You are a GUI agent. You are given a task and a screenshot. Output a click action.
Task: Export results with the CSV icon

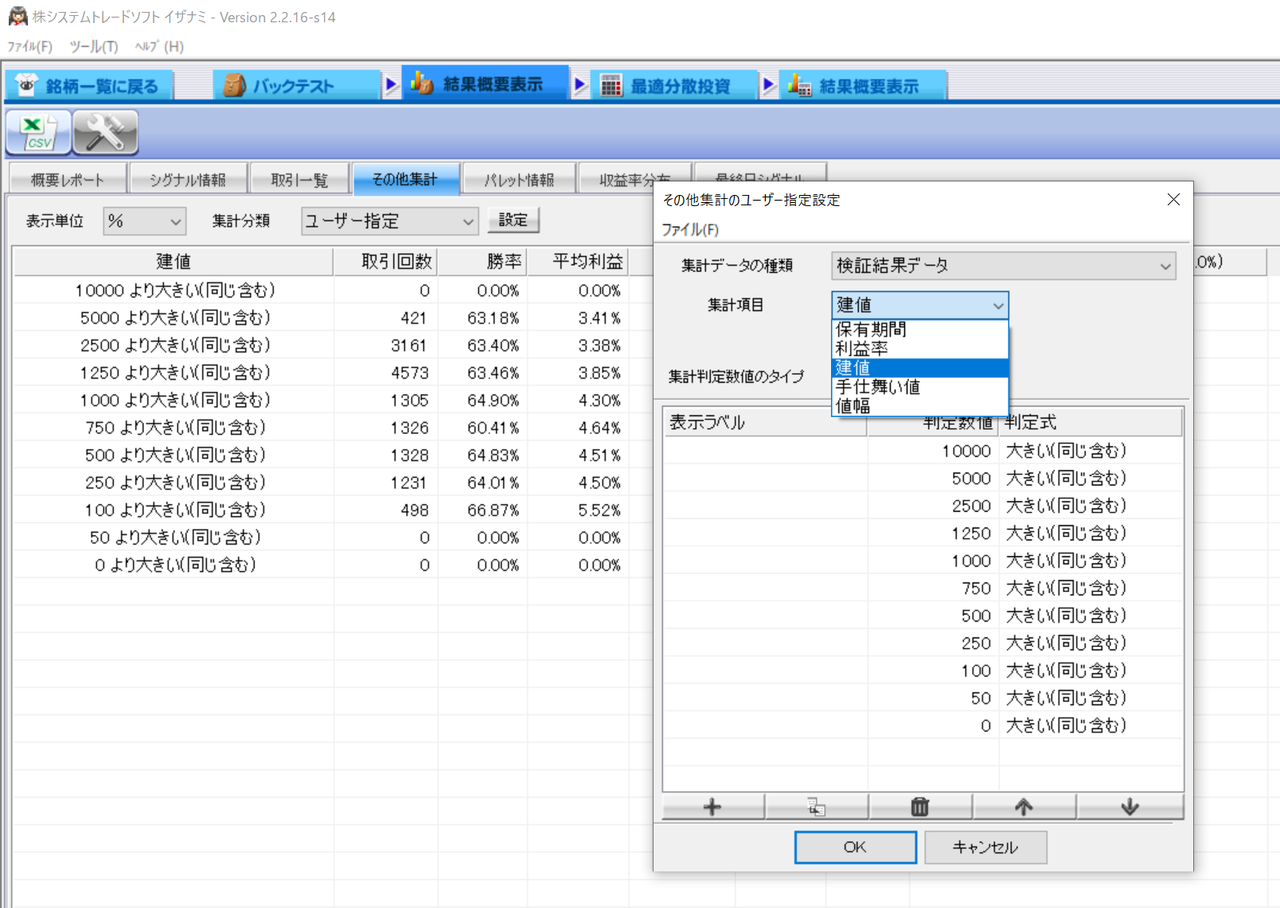(x=39, y=132)
